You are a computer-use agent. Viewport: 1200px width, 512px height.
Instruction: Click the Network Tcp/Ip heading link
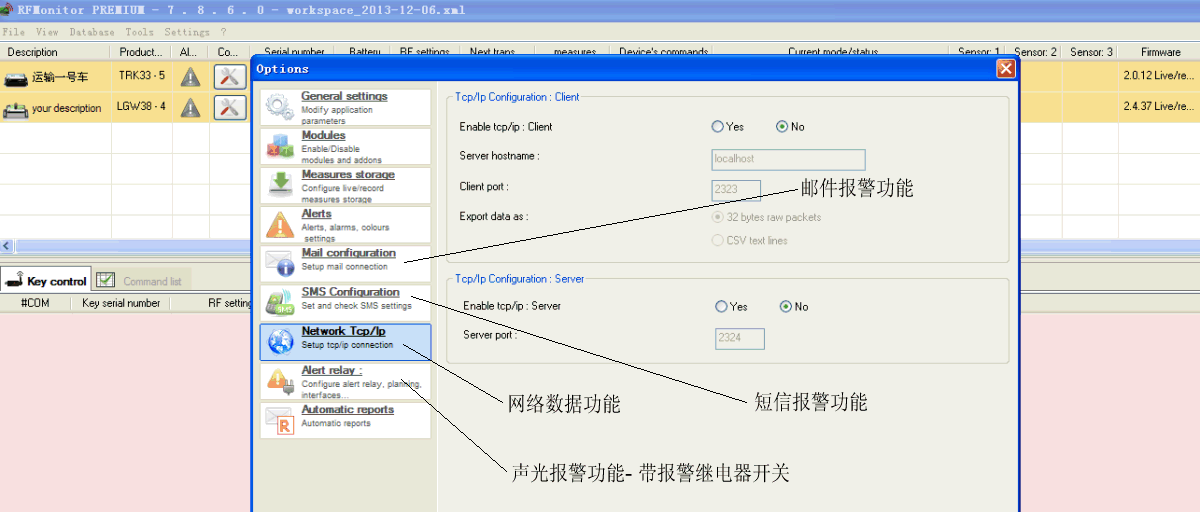343,331
